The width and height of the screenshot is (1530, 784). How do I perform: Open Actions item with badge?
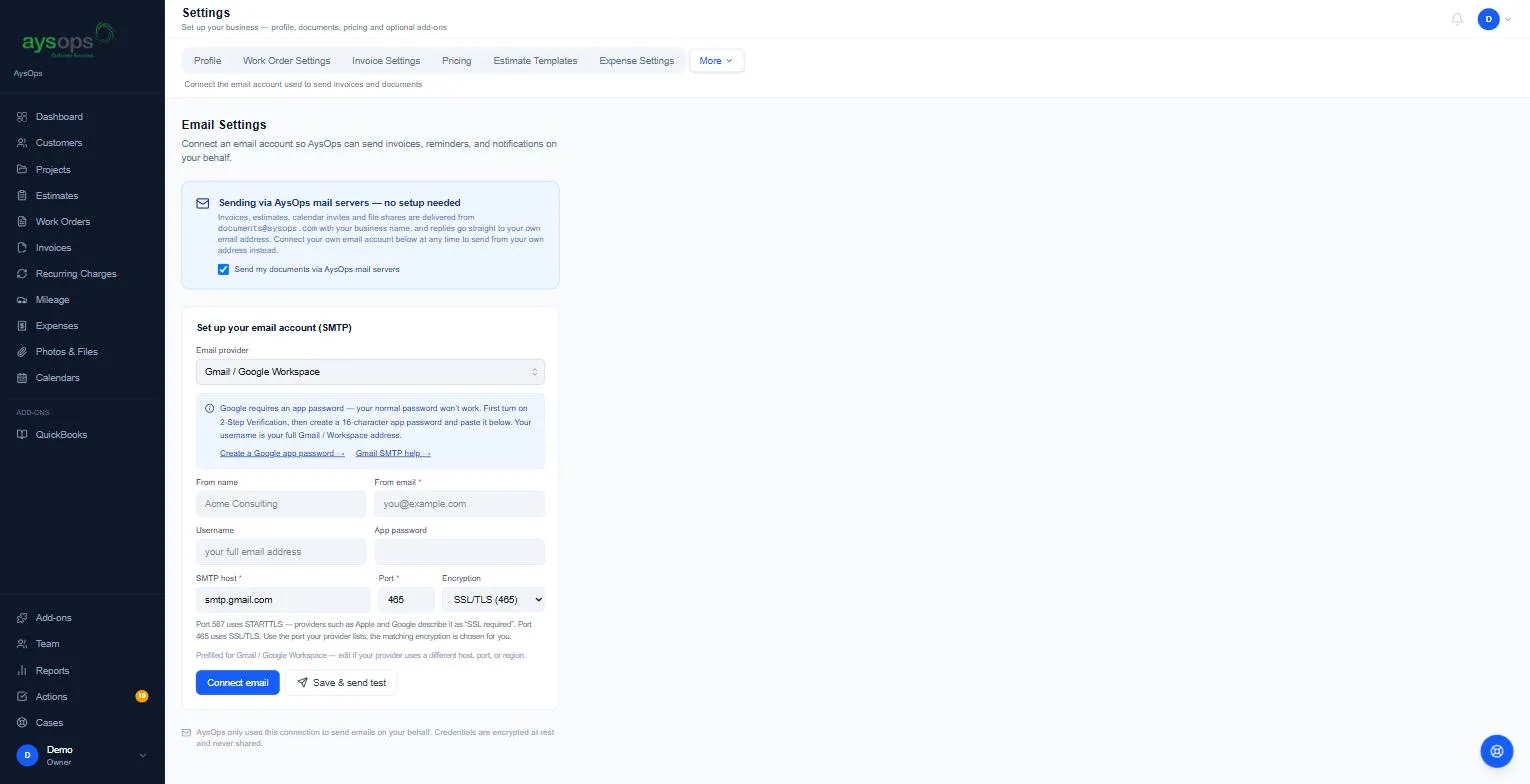pos(82,697)
